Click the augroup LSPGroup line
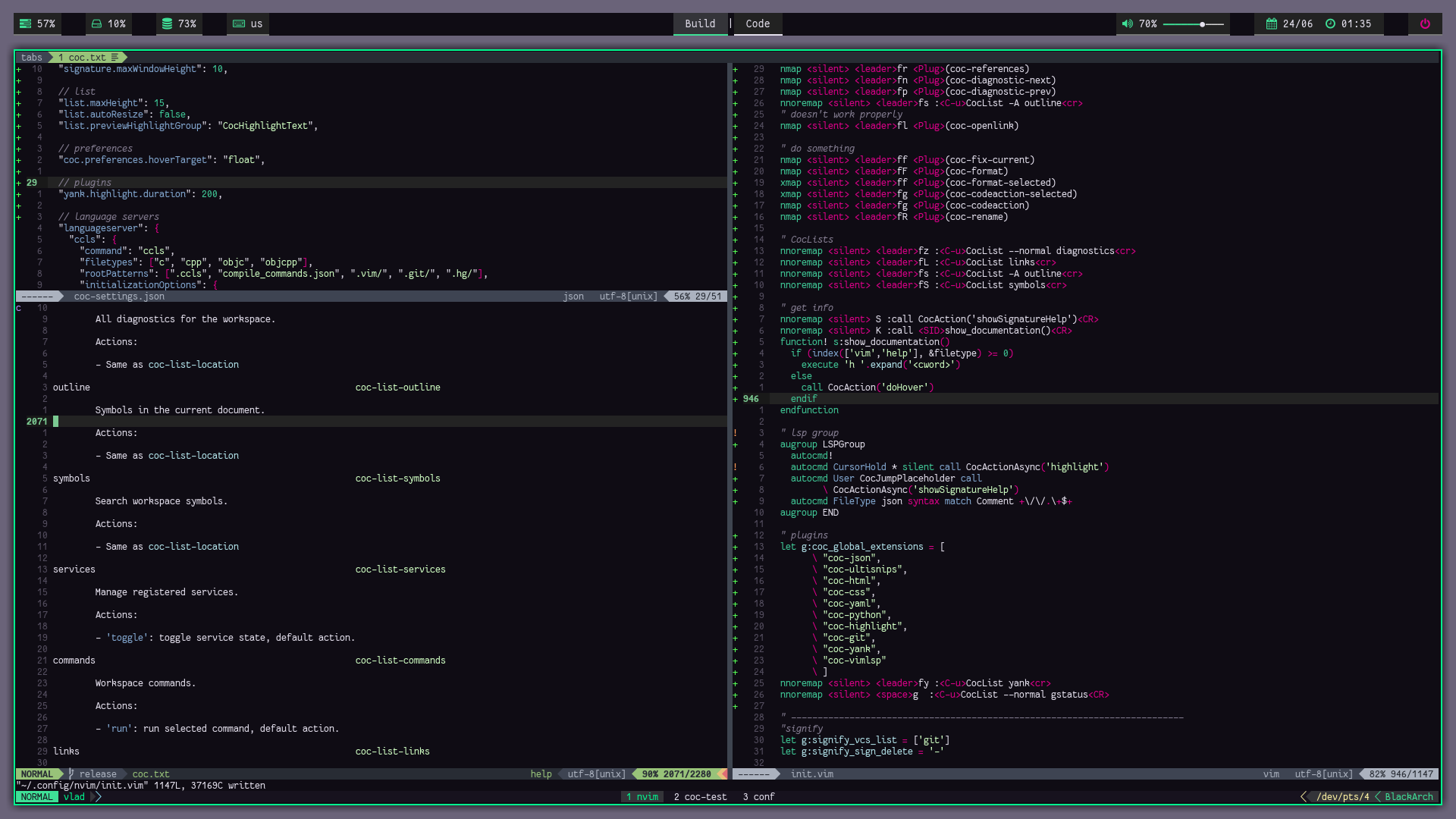Image resolution: width=1456 pixels, height=819 pixels. (822, 444)
